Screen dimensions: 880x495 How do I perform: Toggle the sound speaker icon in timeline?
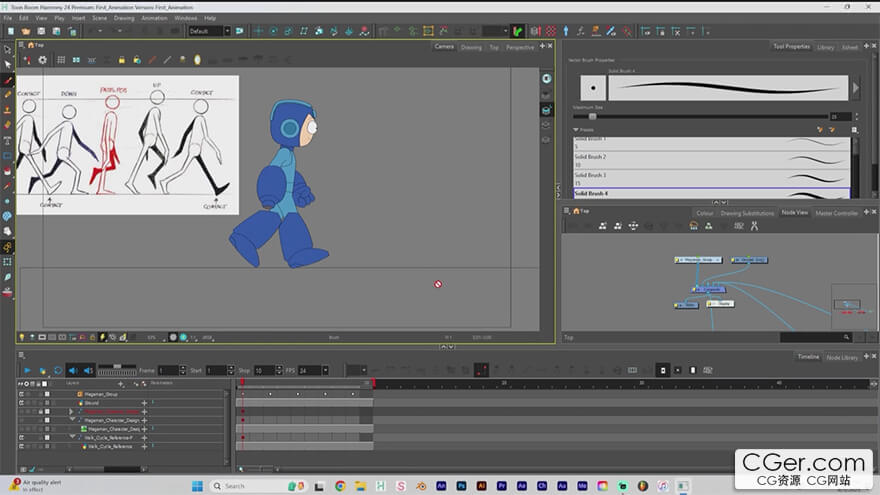tap(73, 370)
